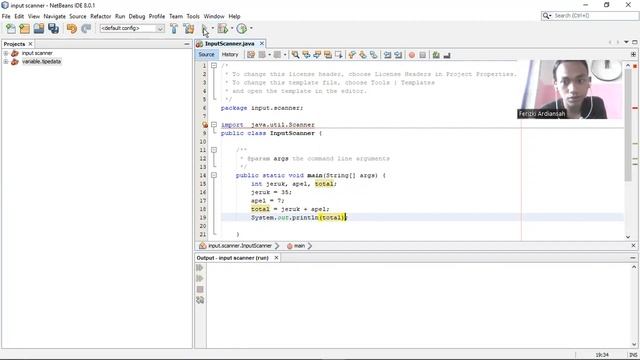This screenshot has width=640, height=360.
Task: Click the New File toolbar icon
Action: pos(11,29)
